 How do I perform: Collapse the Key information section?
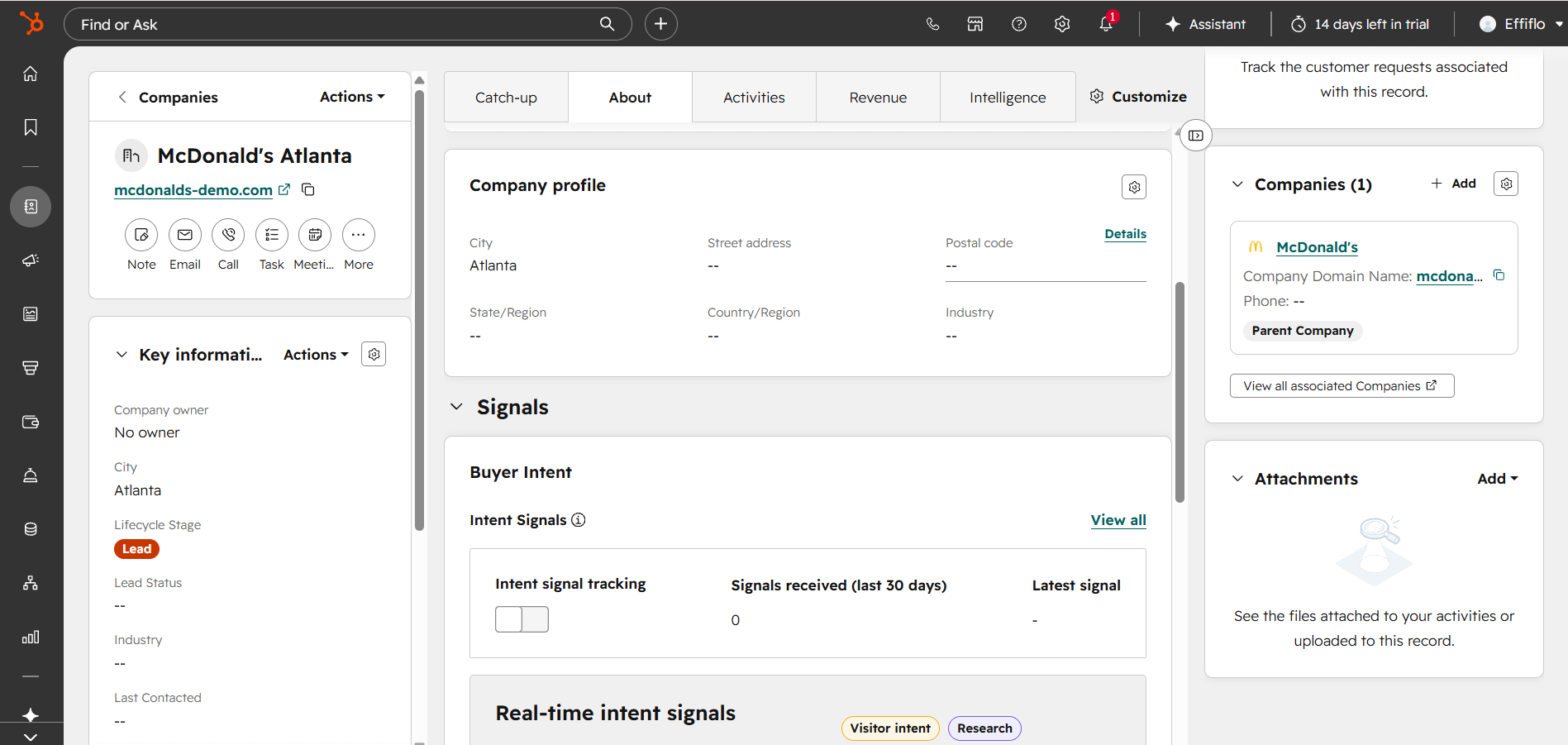pyautogui.click(x=122, y=355)
